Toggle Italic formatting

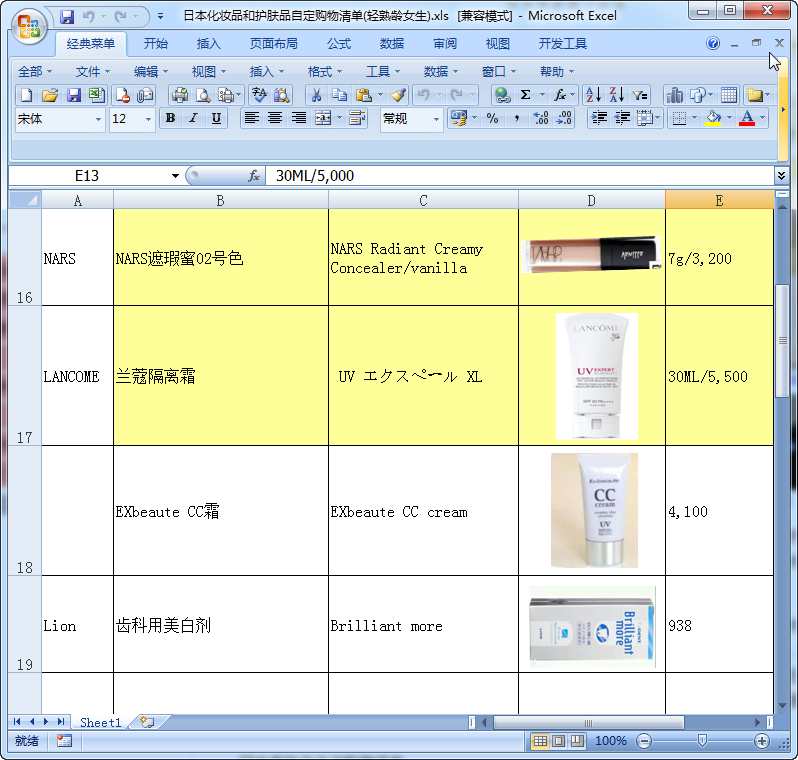tap(193, 119)
